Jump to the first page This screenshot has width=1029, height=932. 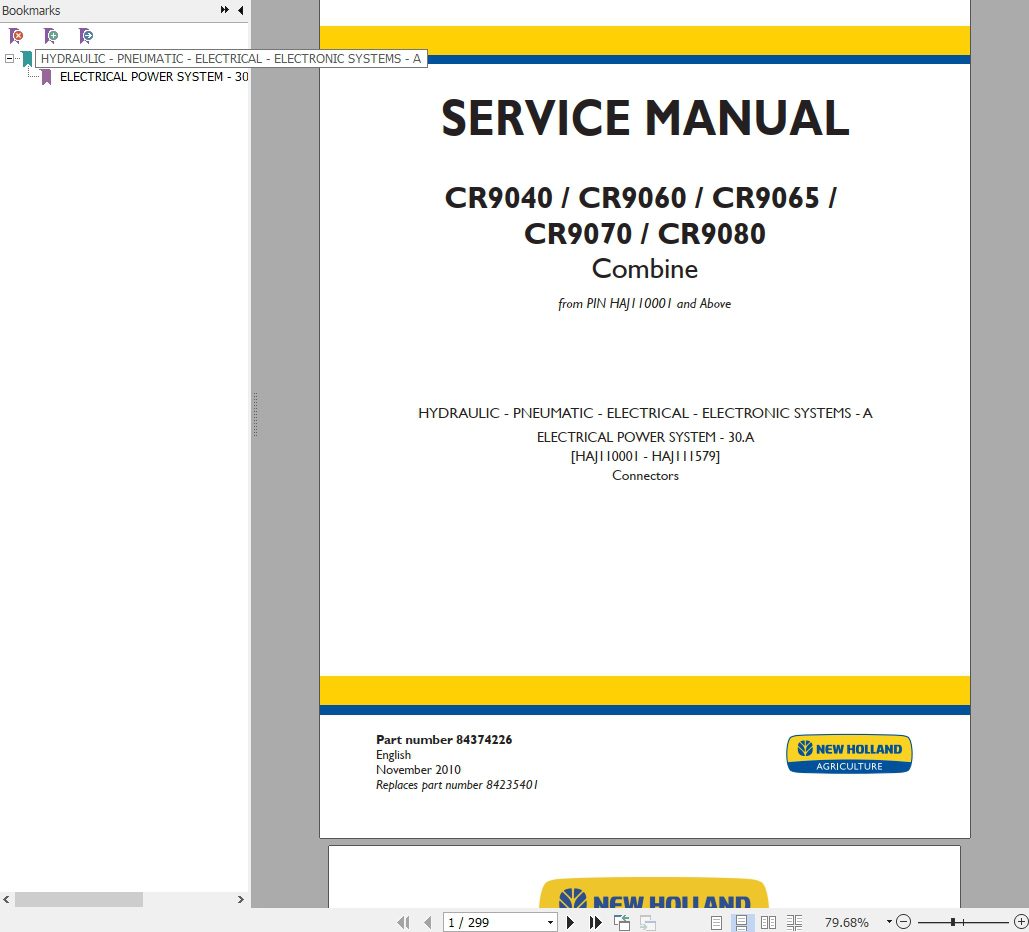click(403, 922)
